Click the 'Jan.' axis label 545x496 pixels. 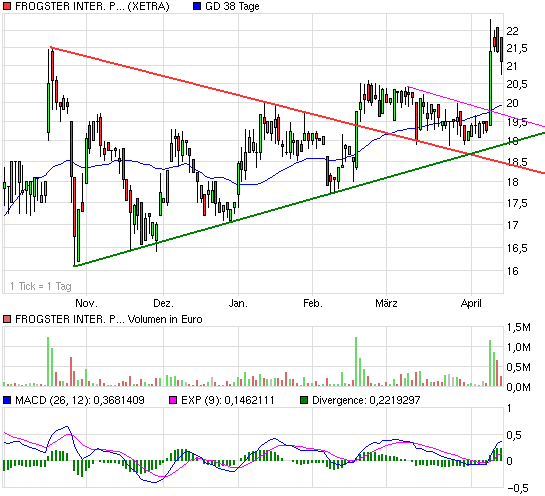click(238, 303)
